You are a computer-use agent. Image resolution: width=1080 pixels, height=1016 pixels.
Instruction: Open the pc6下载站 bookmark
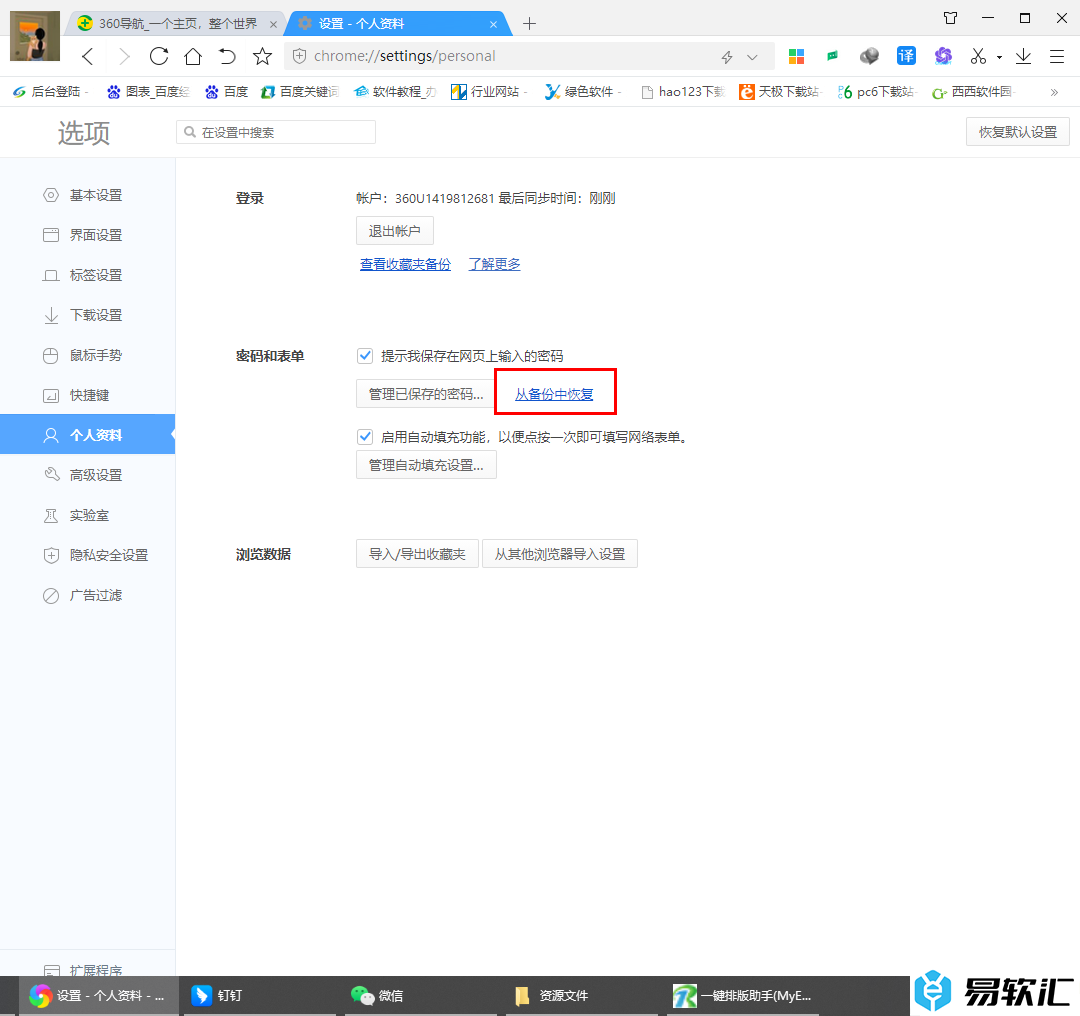coord(877,92)
